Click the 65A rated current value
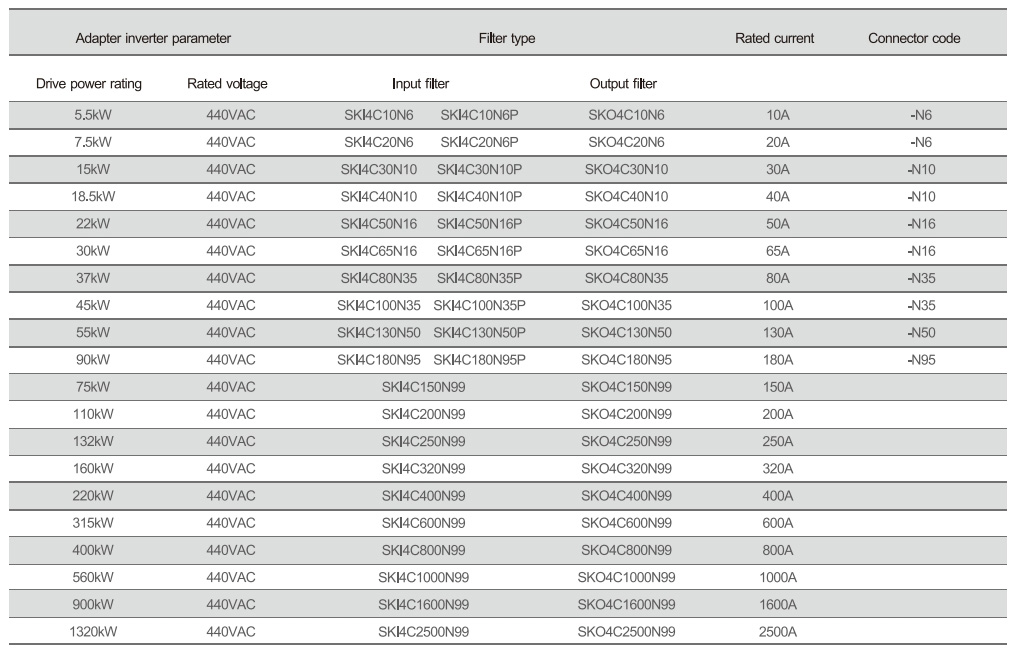The image size is (1018, 656). [778, 251]
